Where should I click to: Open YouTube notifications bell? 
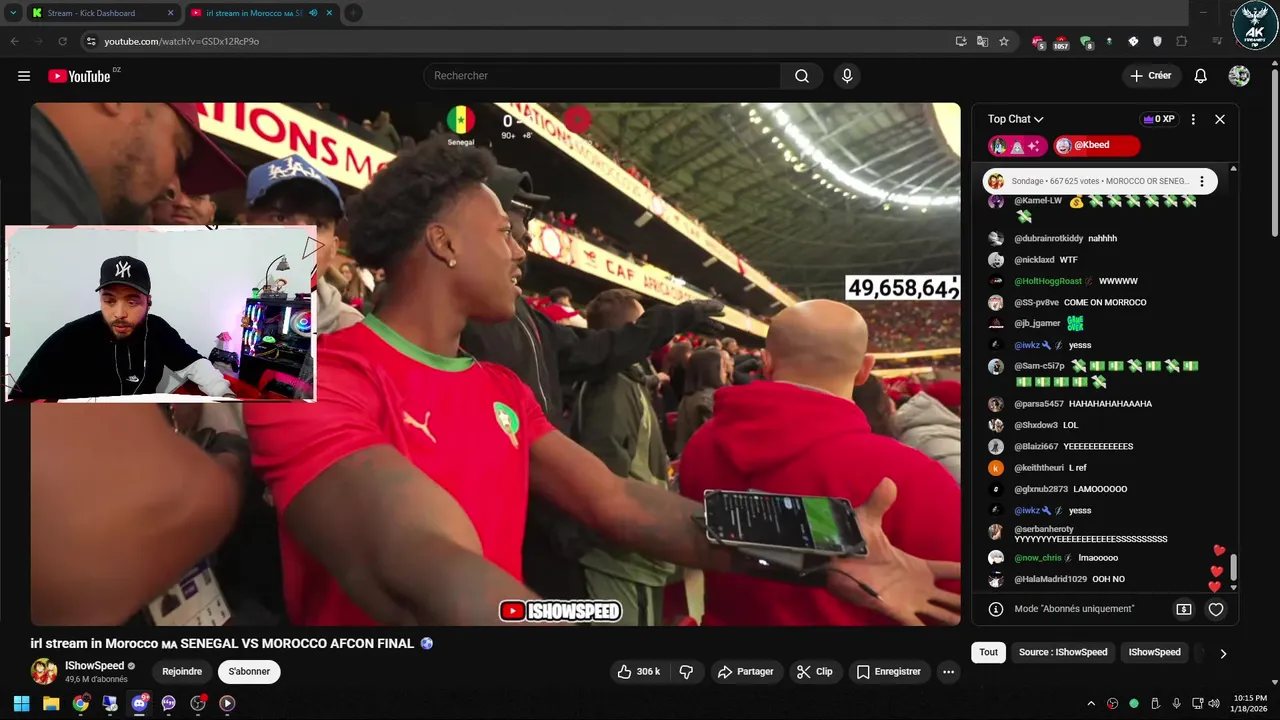click(x=1201, y=76)
